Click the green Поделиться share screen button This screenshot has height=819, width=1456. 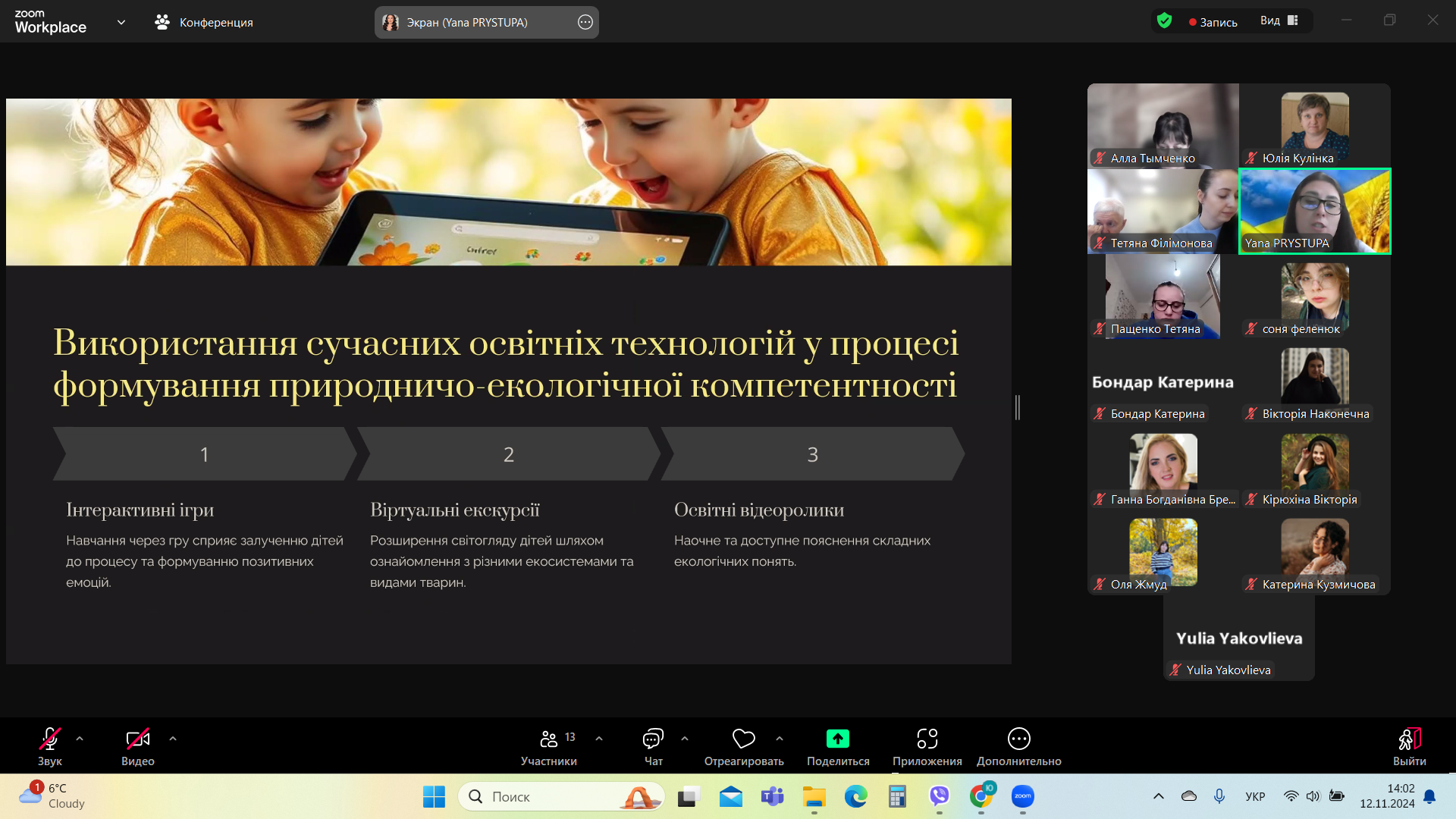point(838,746)
